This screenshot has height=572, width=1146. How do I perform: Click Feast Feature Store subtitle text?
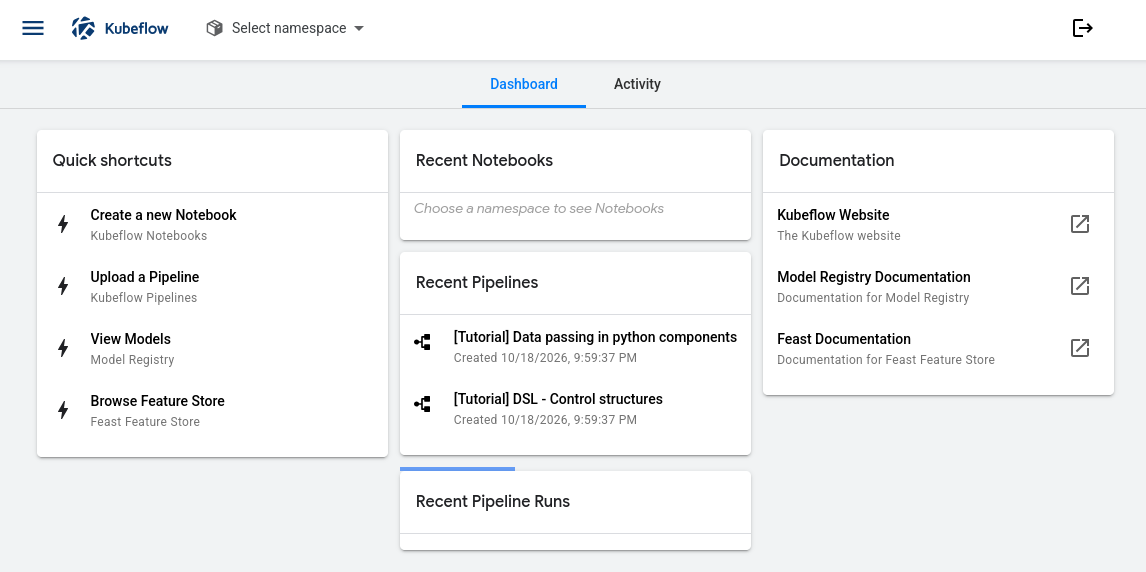pos(145,422)
